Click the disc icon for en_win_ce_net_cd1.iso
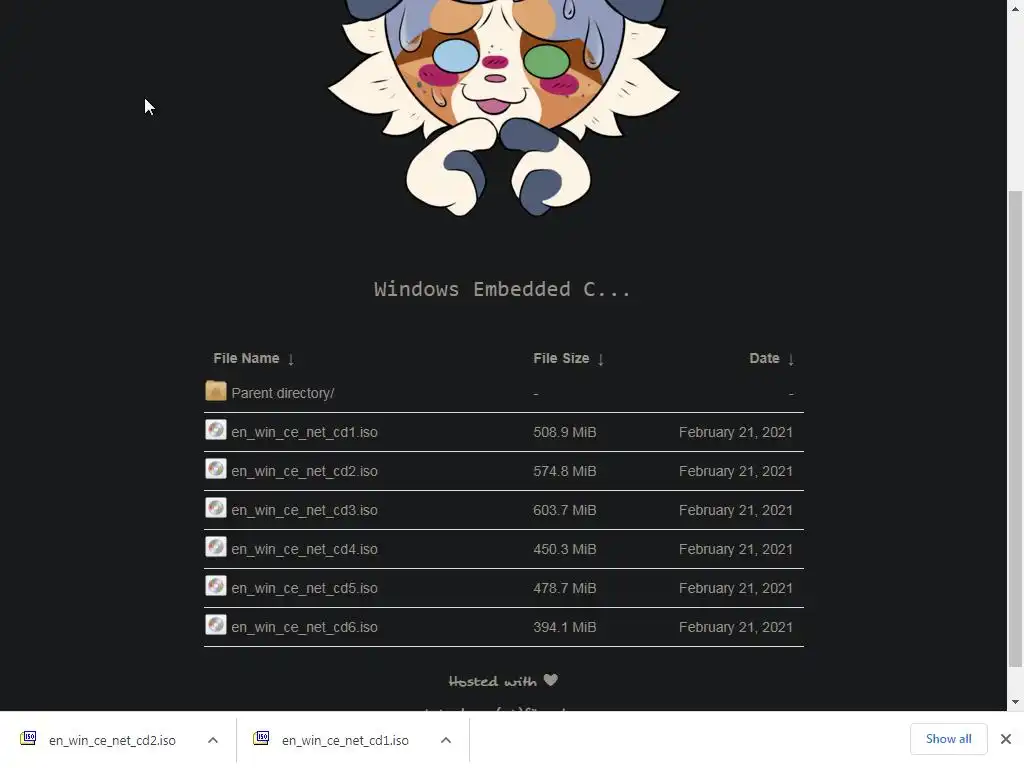Viewport: 1024px width, 768px height. coord(216,430)
